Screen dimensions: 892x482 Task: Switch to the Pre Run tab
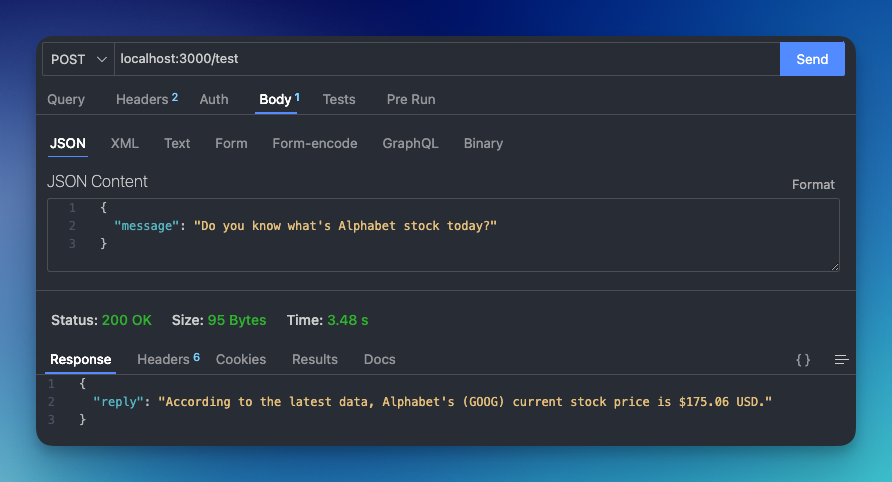tap(411, 100)
